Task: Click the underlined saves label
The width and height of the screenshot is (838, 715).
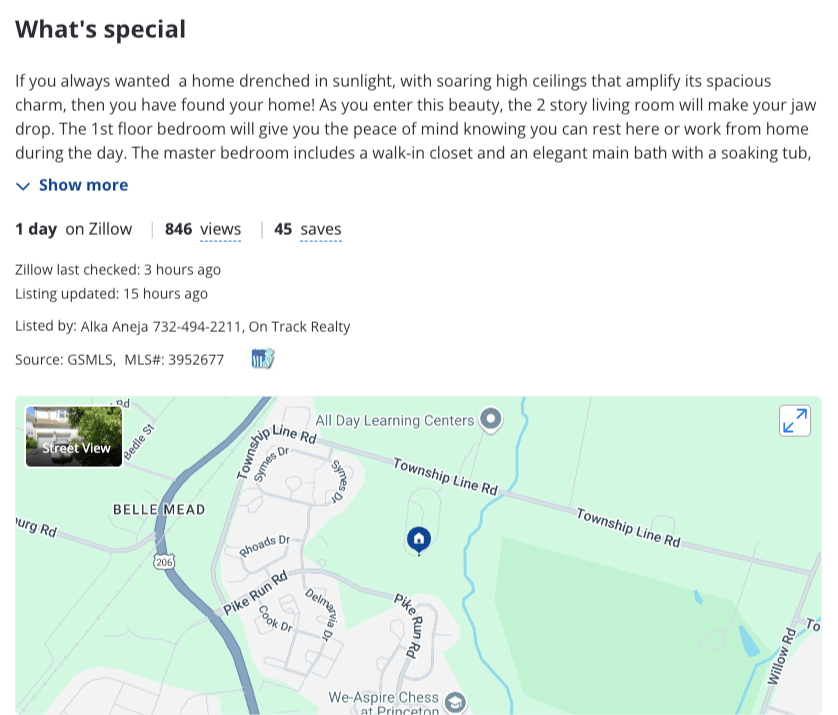Action: tap(321, 229)
